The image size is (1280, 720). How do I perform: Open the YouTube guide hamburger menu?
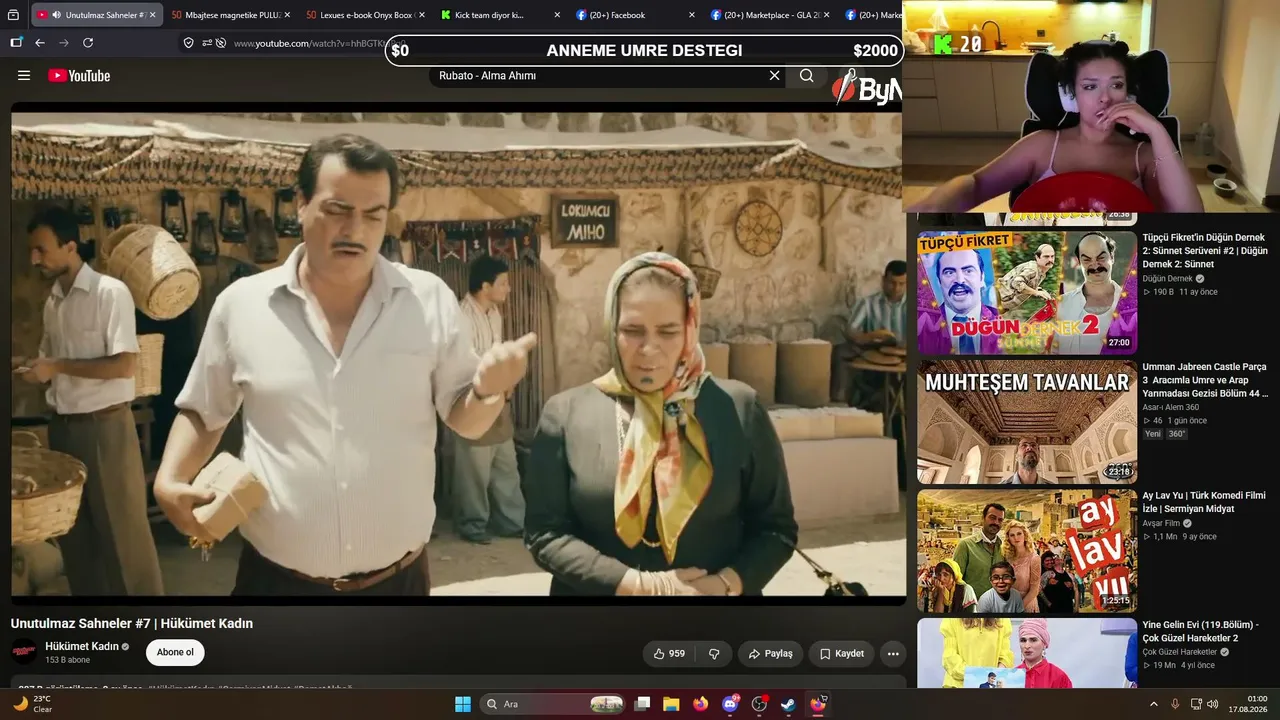pyautogui.click(x=24, y=76)
